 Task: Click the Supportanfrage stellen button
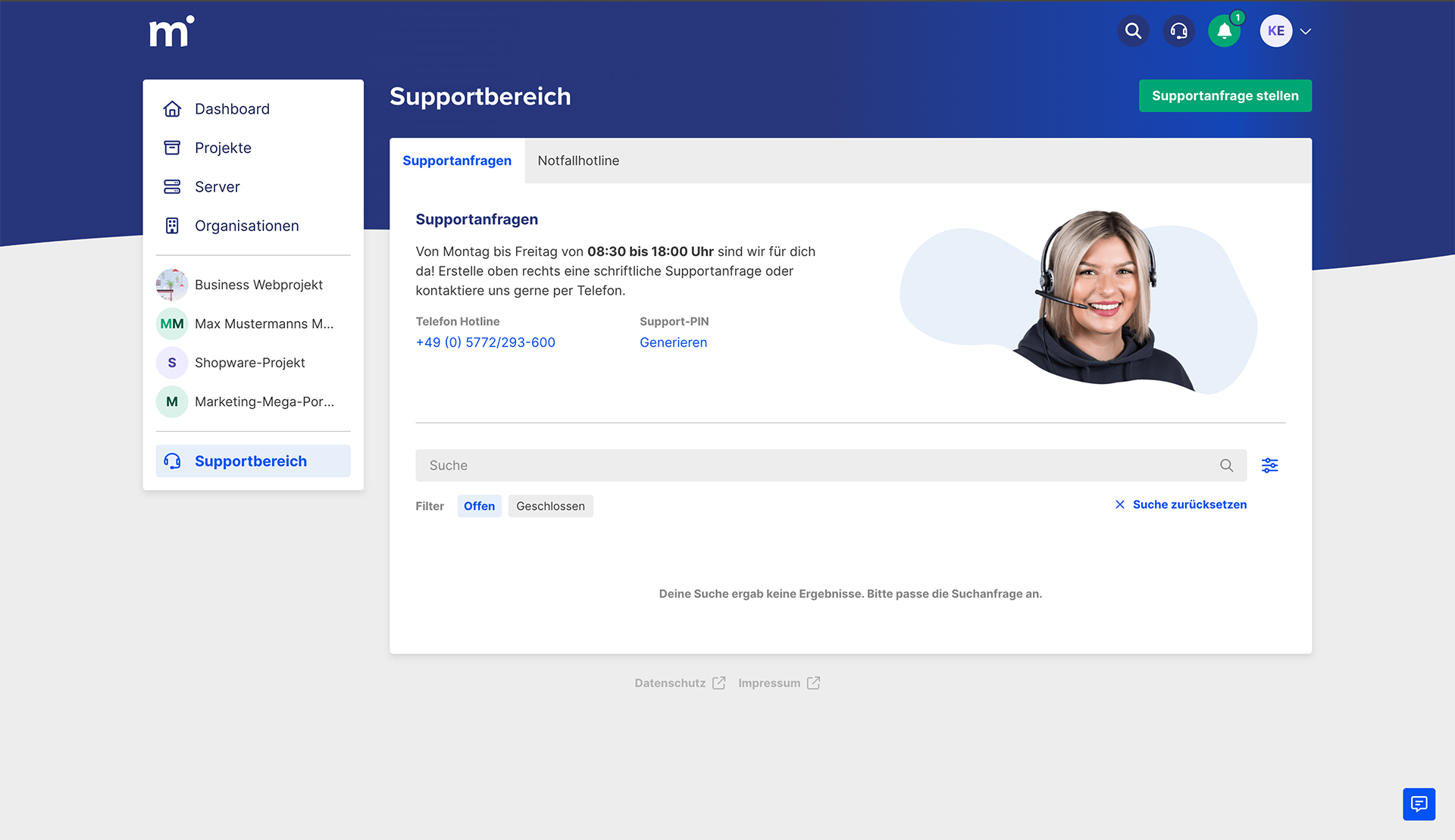1225,95
